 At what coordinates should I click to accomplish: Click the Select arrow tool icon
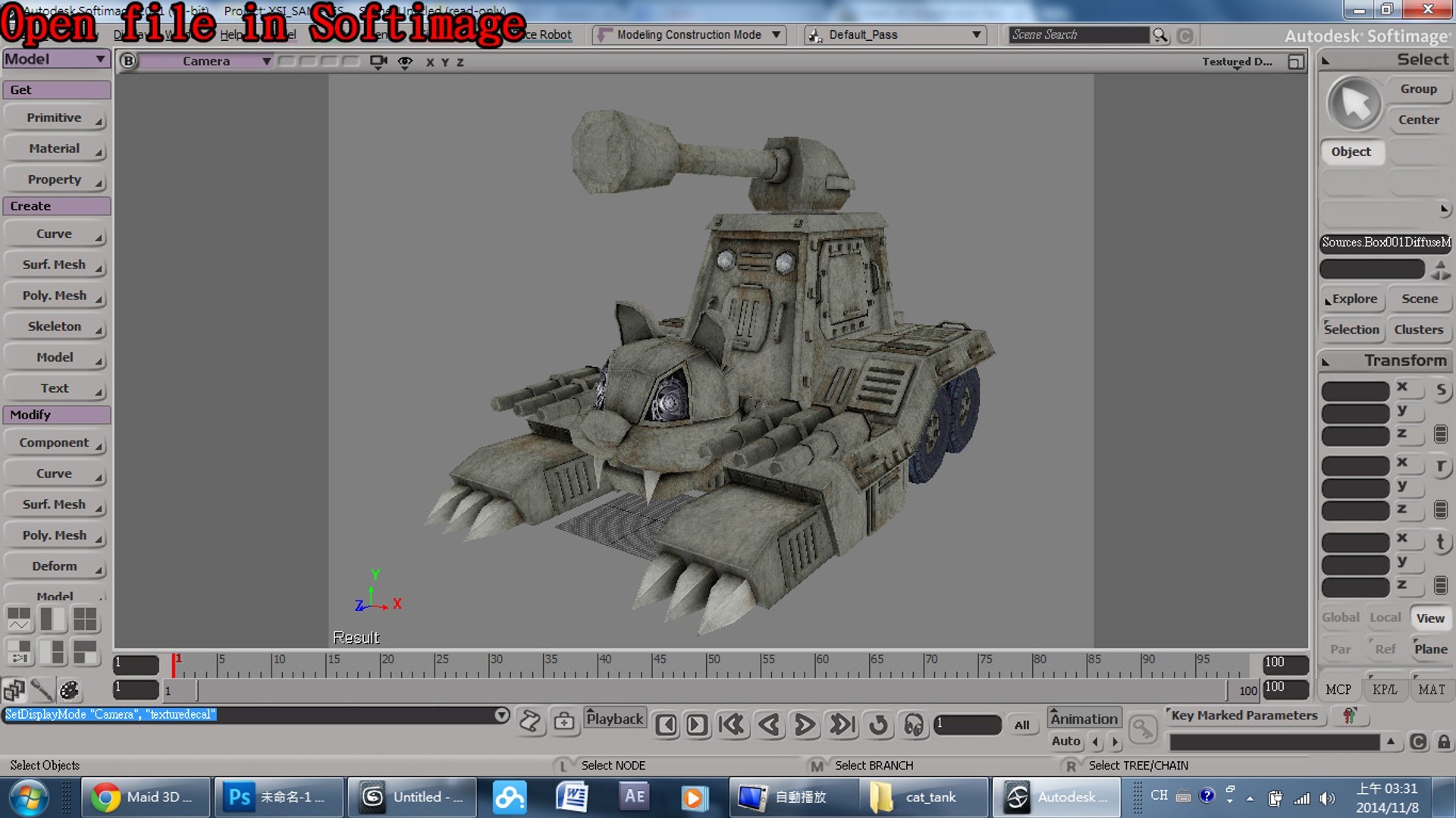coord(1355,103)
